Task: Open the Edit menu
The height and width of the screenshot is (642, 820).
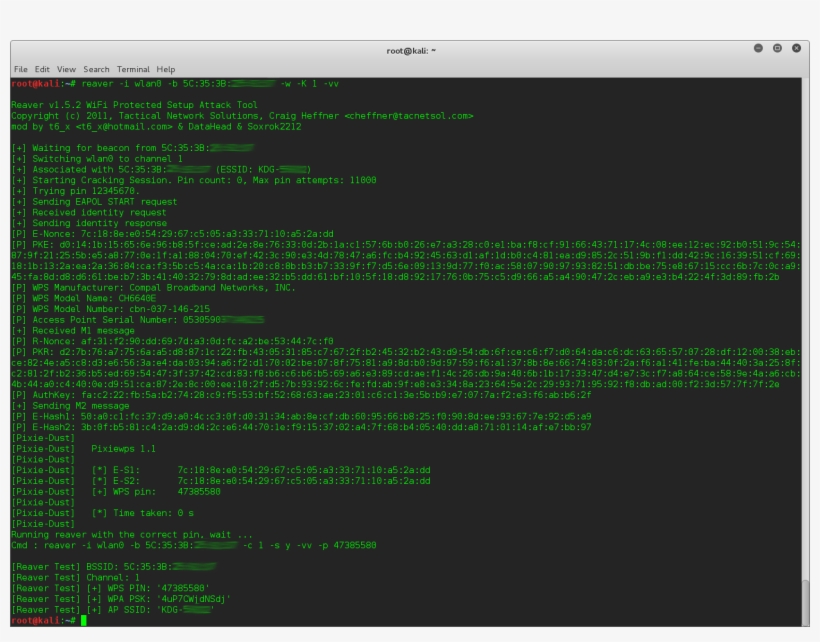Action: (x=42, y=69)
